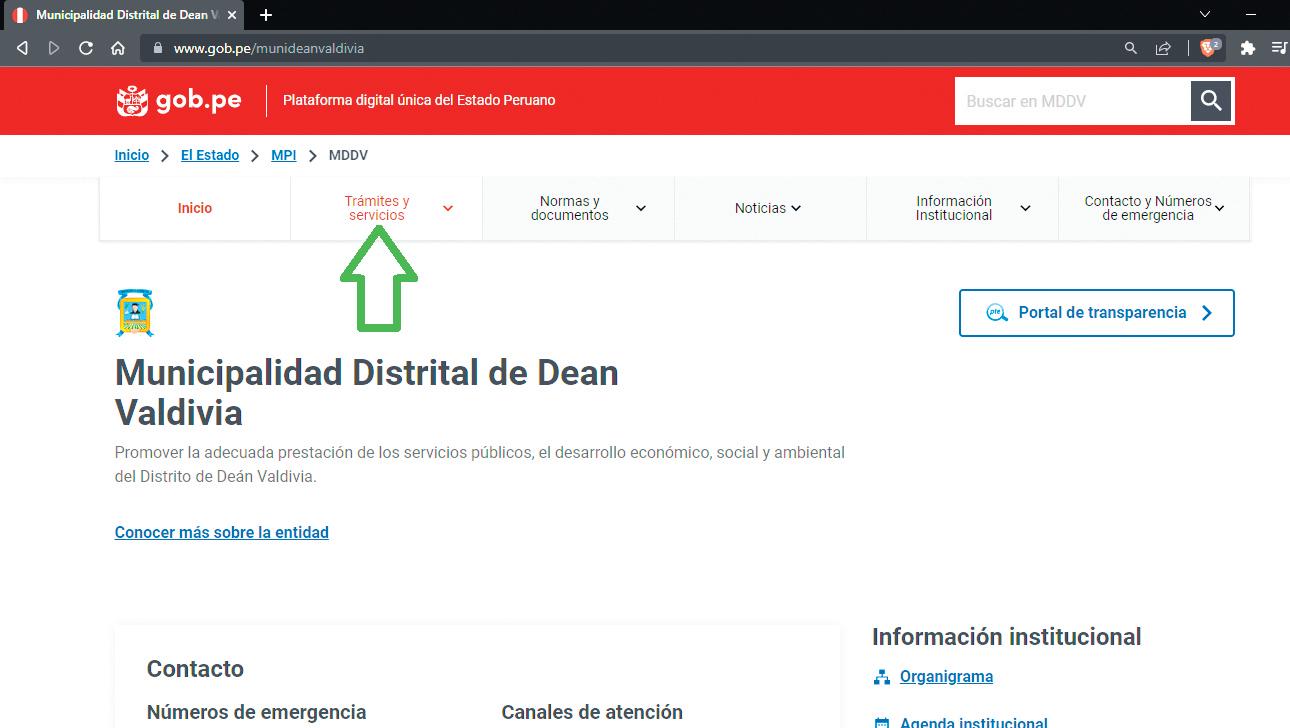The height and width of the screenshot is (728, 1290).
Task: Select the Municipalidad Distrital de Dean Valdivia tab
Action: (124, 15)
